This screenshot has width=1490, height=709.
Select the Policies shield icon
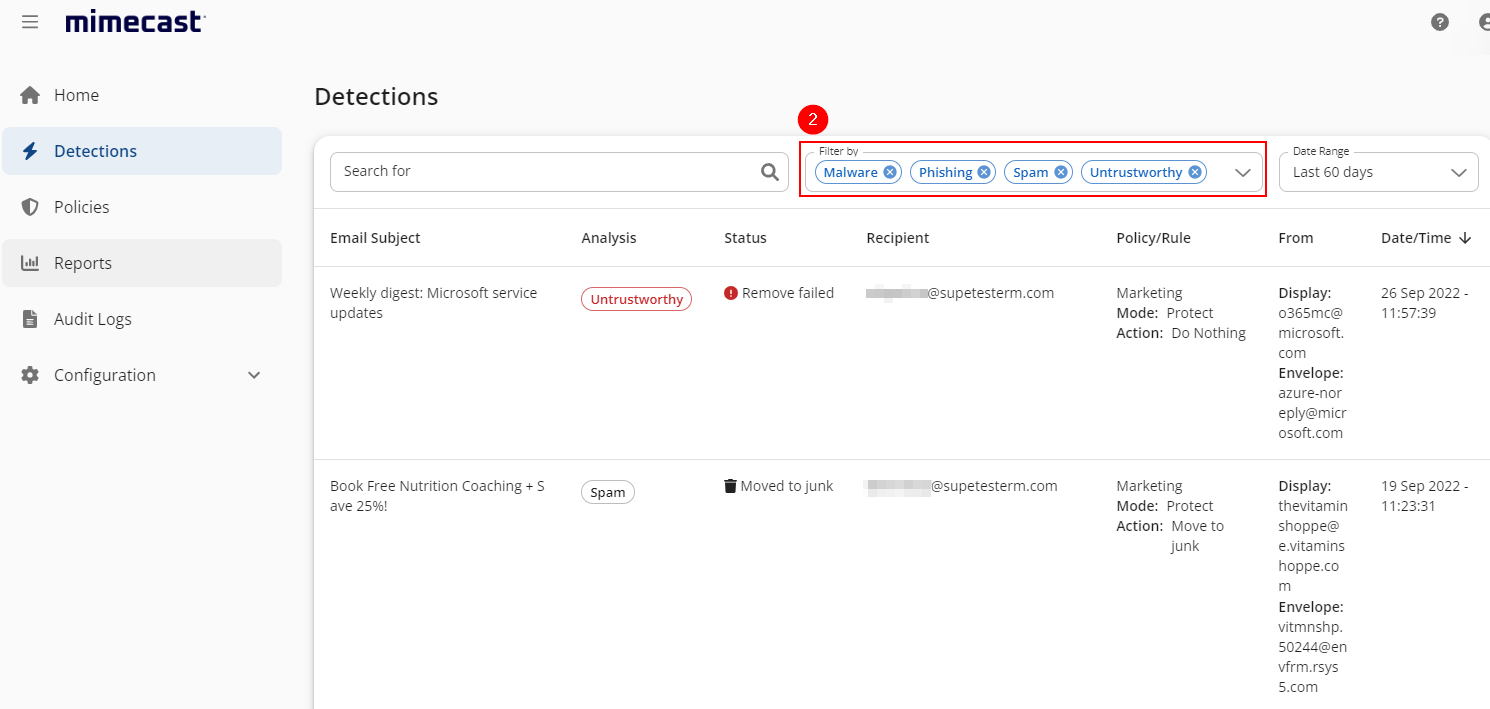29,206
